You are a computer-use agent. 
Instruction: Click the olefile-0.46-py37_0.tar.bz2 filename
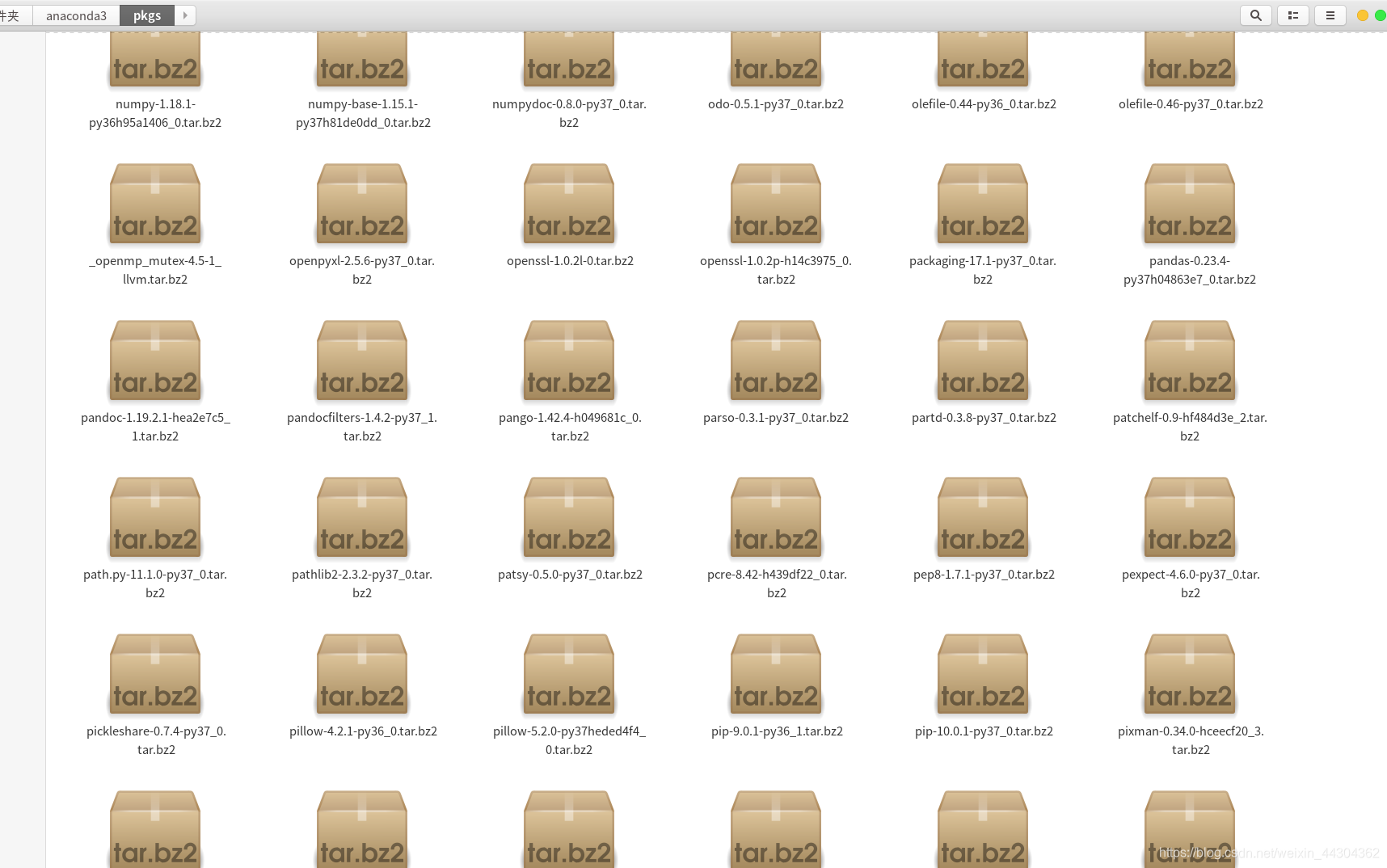coord(1191,104)
